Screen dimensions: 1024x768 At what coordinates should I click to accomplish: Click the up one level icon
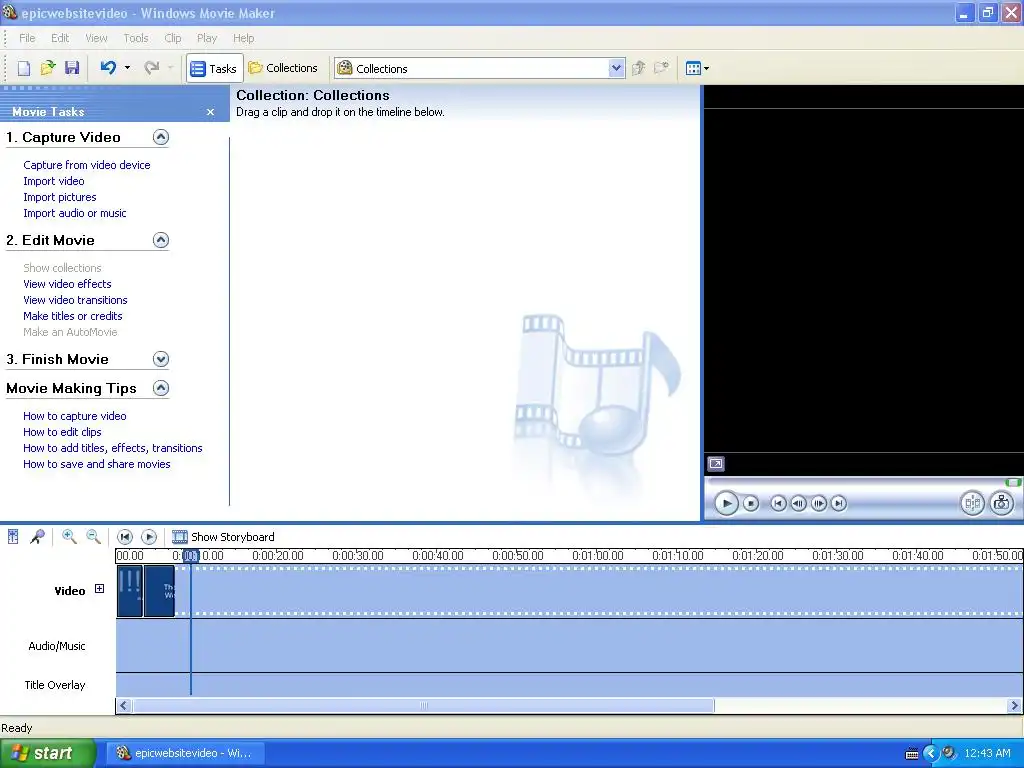pyautogui.click(x=639, y=68)
